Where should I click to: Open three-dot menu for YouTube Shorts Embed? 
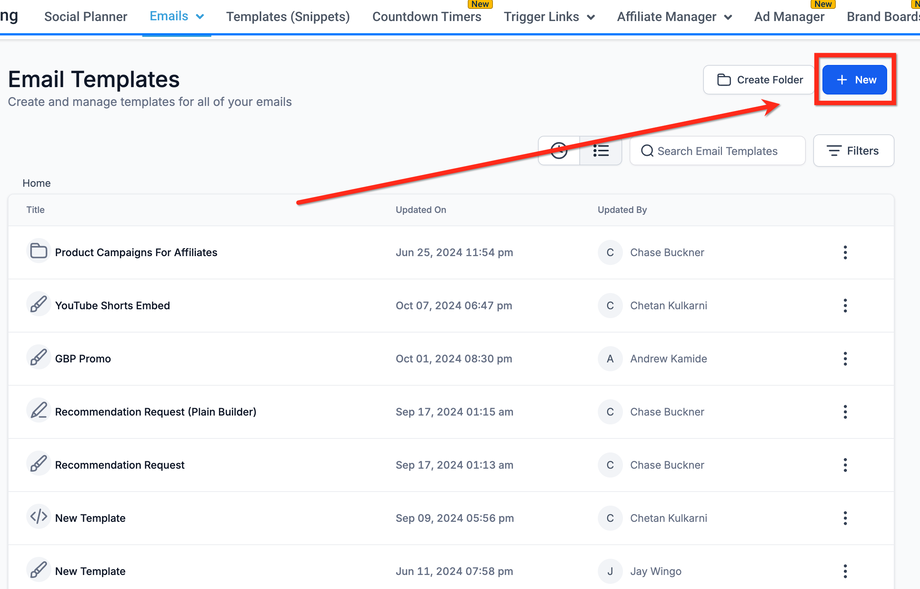pyautogui.click(x=845, y=306)
